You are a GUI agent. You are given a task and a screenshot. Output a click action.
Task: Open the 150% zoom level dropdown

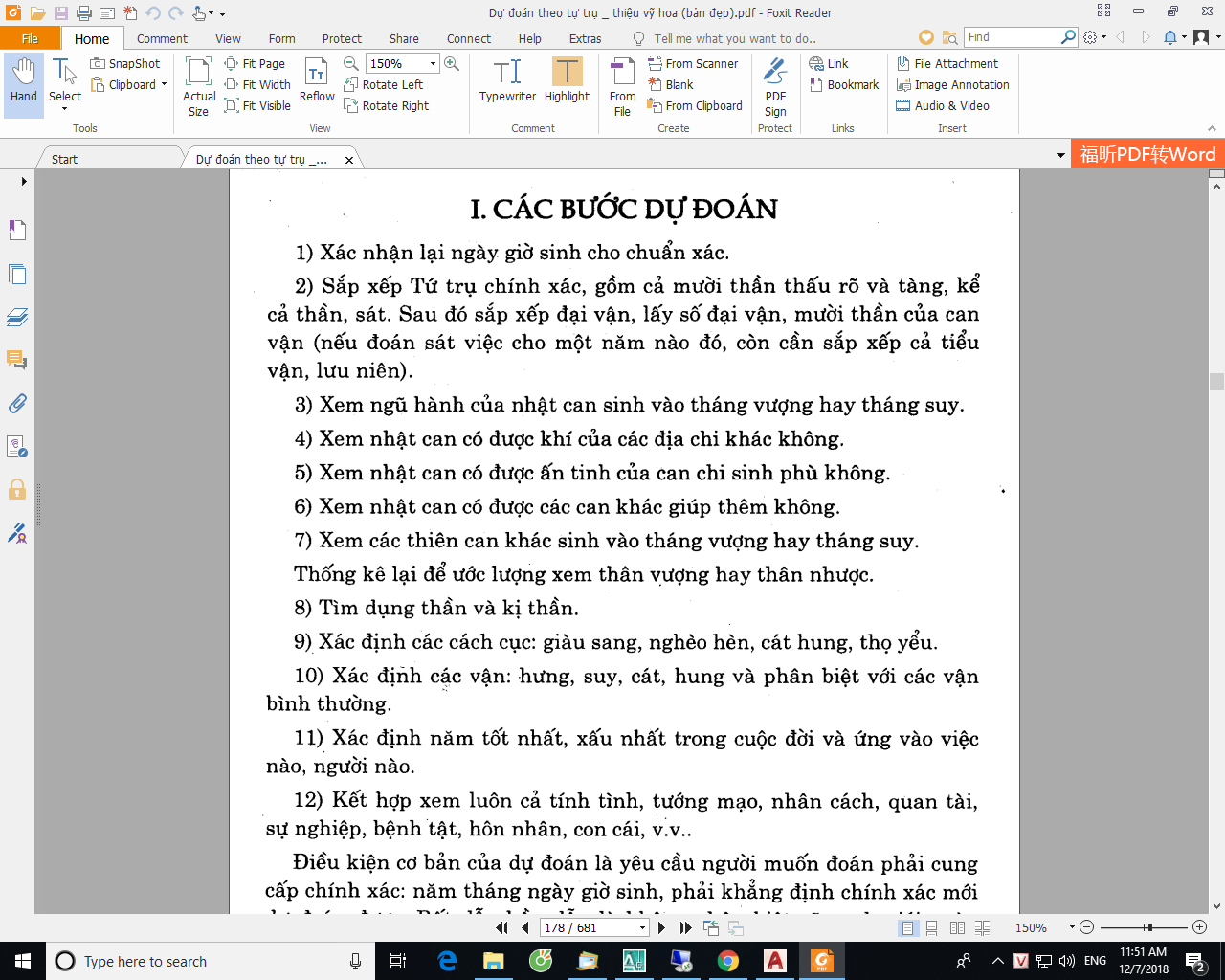(433, 63)
